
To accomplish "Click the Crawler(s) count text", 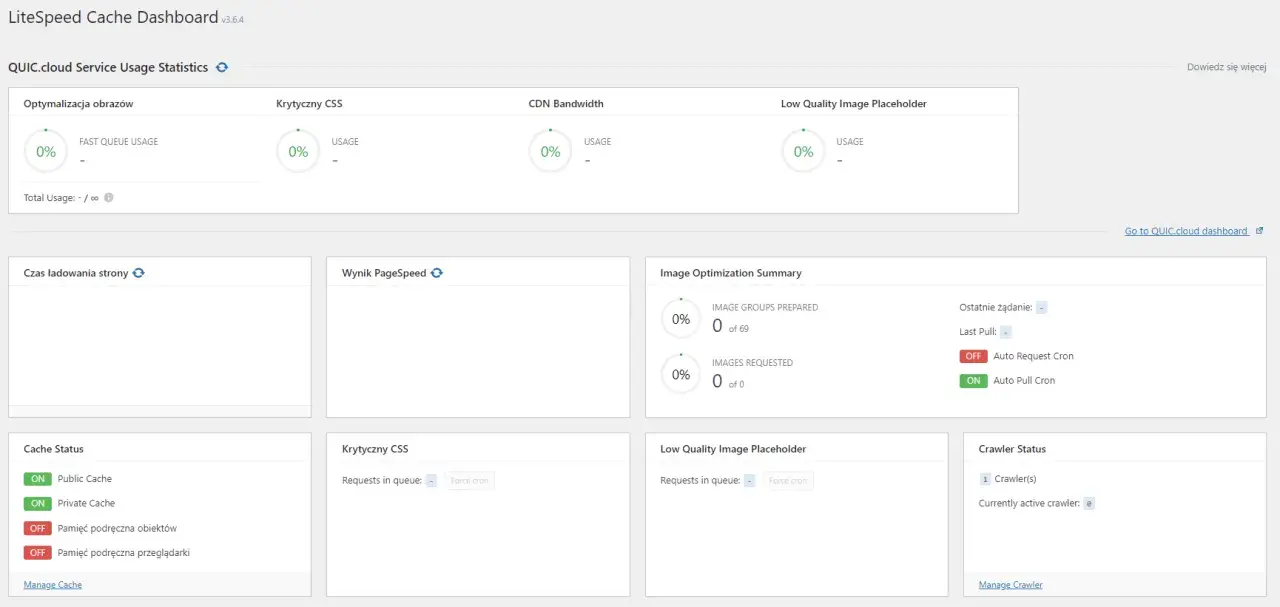I will point(1015,479).
